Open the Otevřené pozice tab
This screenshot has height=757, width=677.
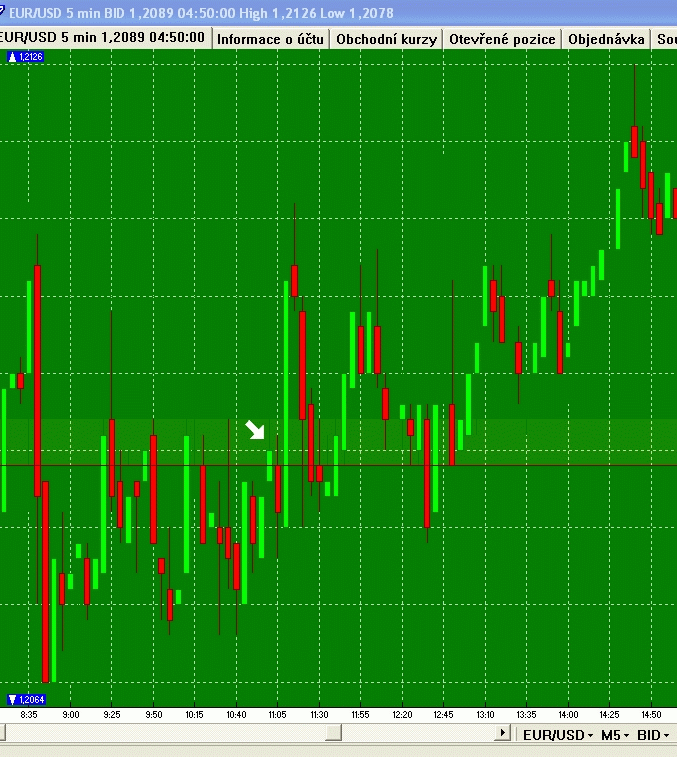(502, 39)
